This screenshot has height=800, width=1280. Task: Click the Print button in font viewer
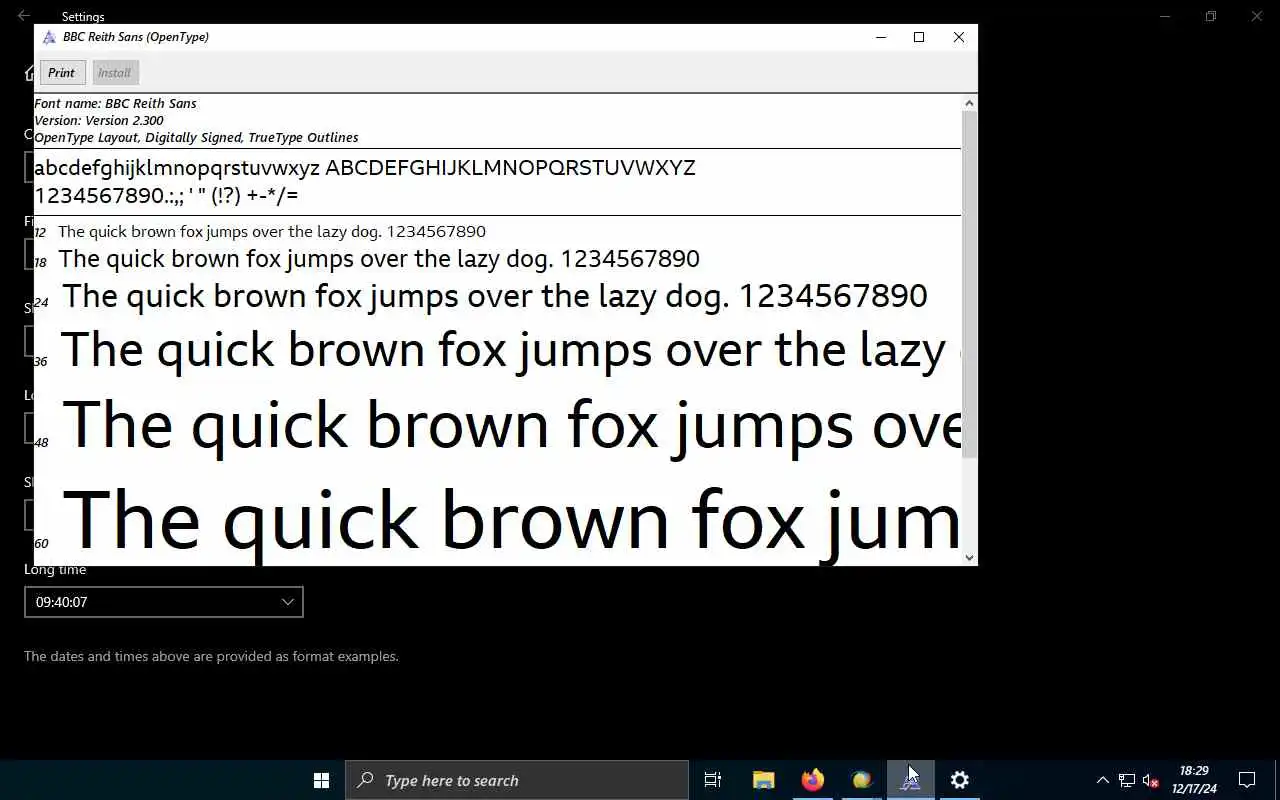pyautogui.click(x=62, y=73)
